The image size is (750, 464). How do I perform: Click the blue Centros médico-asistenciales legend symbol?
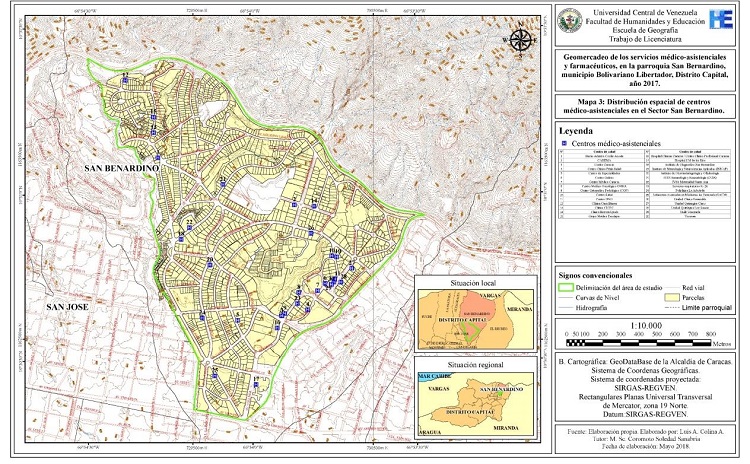tap(563, 145)
